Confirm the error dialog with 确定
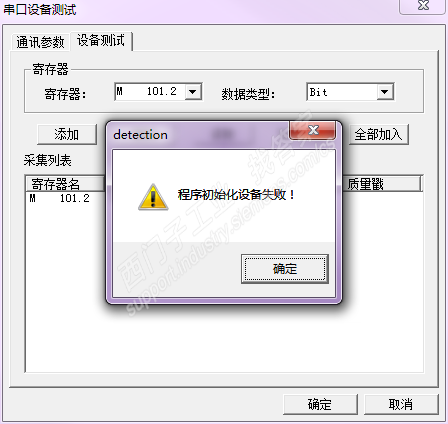Image resolution: width=448 pixels, height=424 pixels. coord(285,269)
